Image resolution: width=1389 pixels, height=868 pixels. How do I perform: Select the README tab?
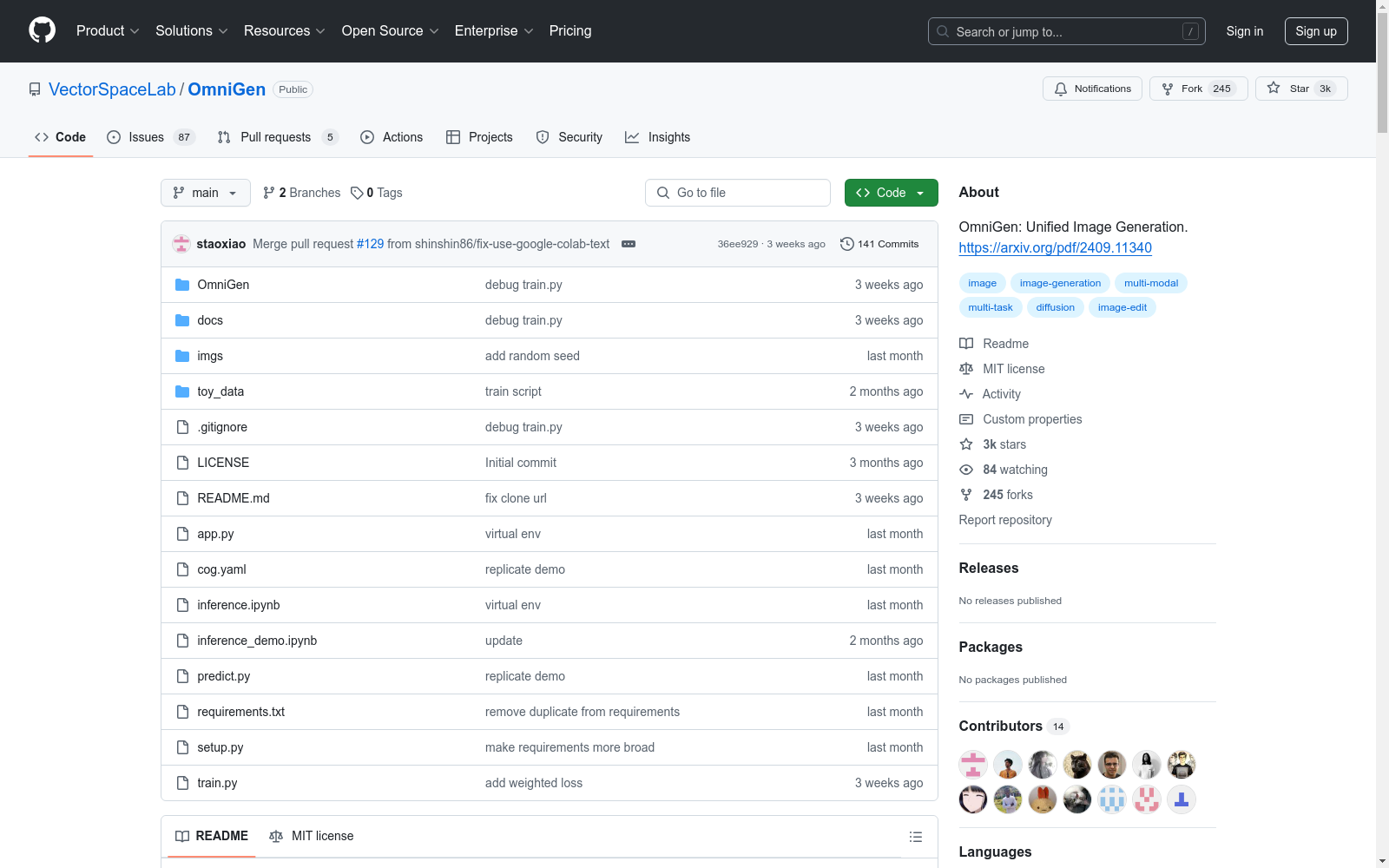point(212,836)
